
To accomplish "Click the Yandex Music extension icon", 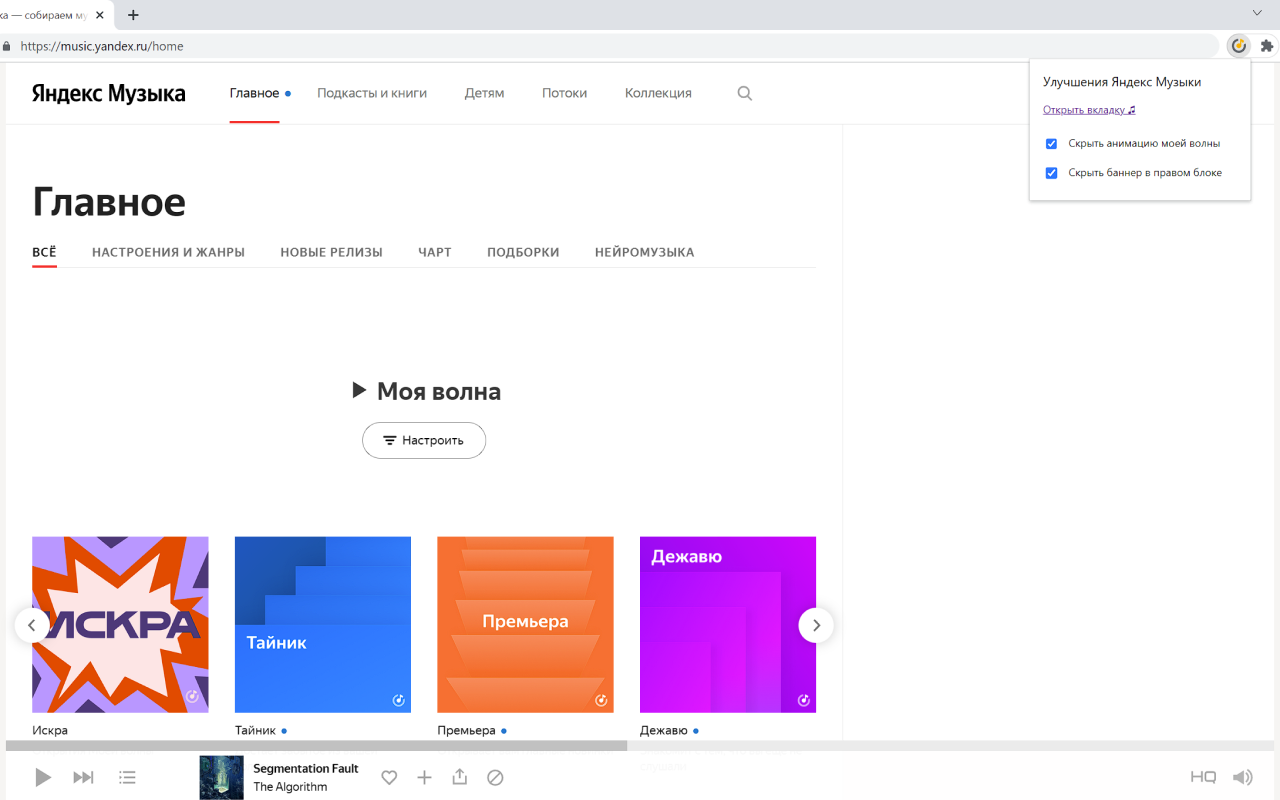I will (x=1238, y=45).
